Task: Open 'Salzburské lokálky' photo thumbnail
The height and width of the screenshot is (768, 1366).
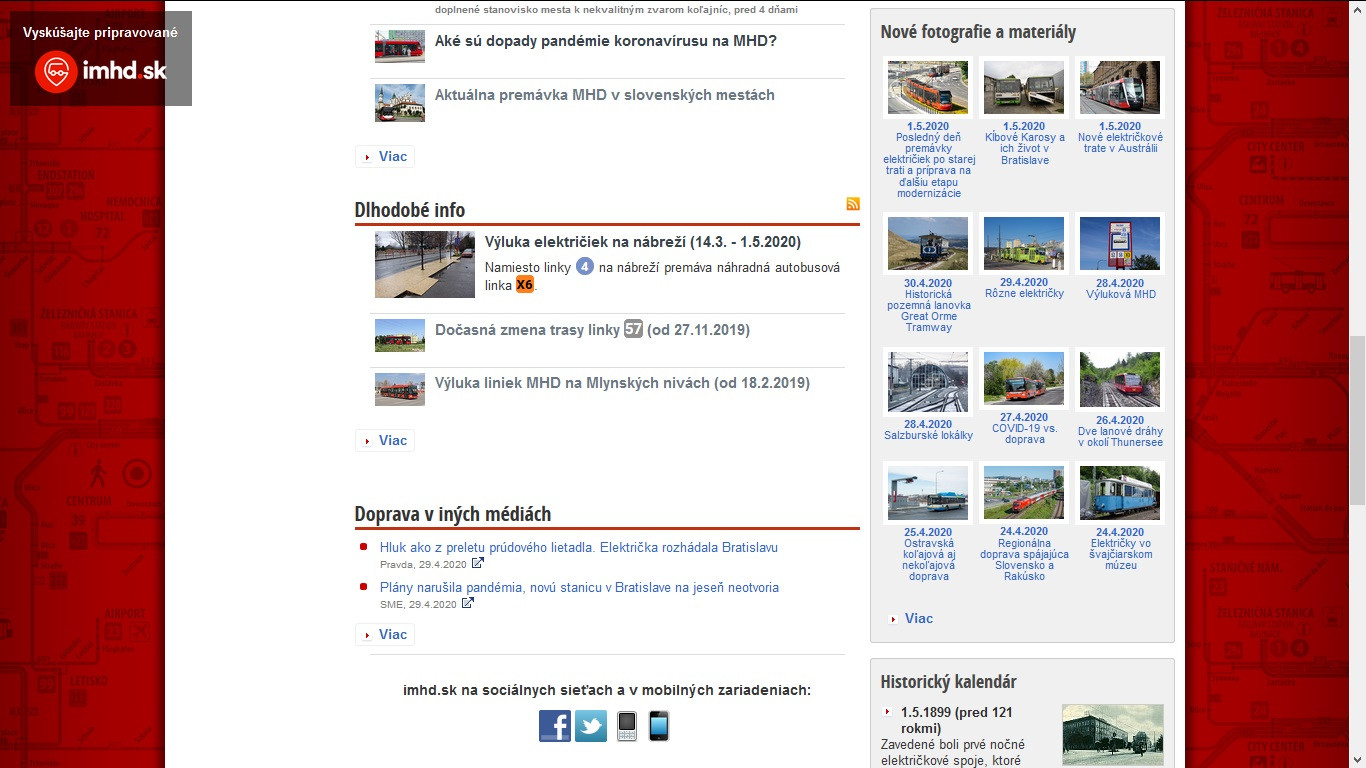Action: [x=927, y=382]
